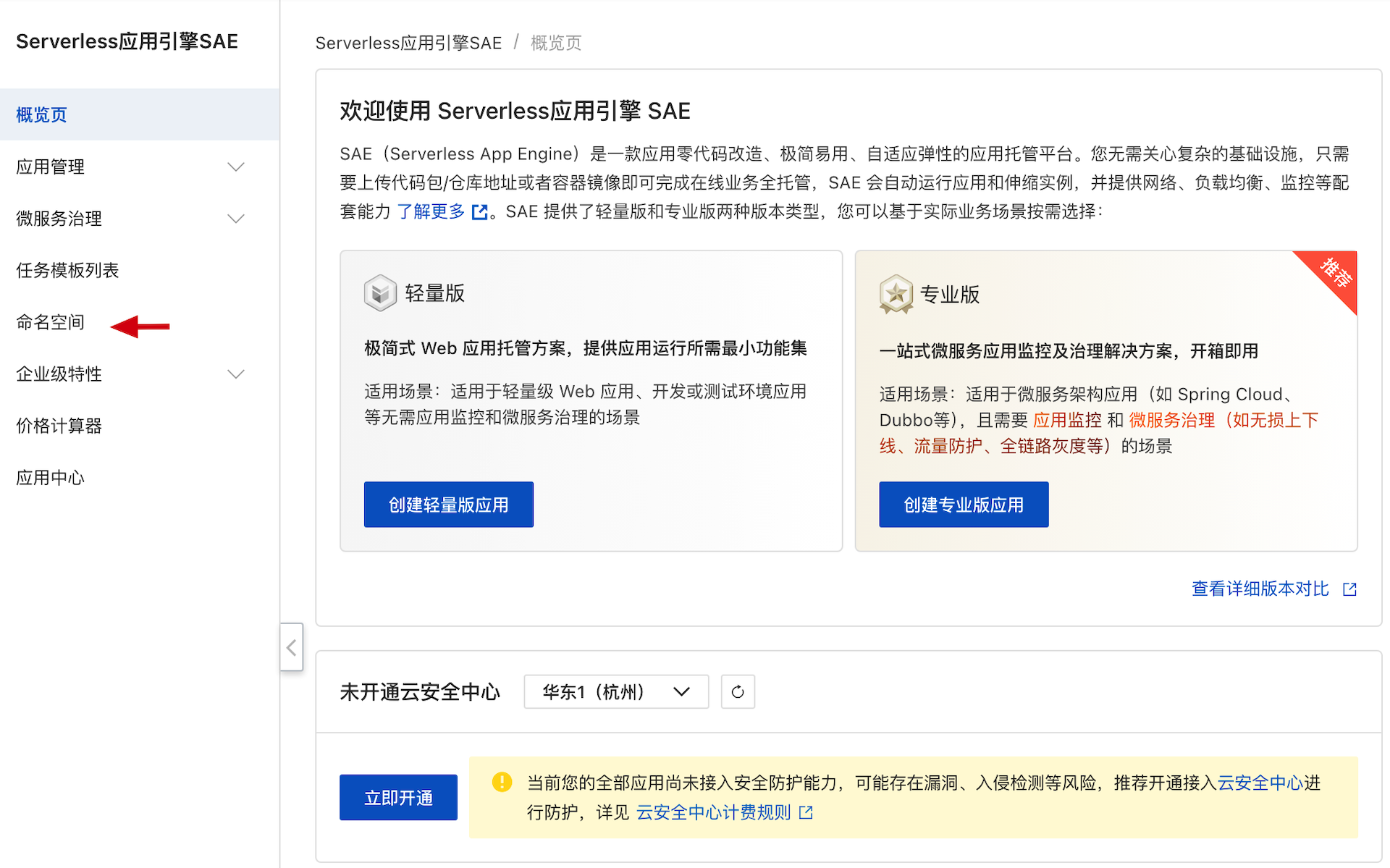The height and width of the screenshot is (868, 1390).
Task: Click 创建轻量版应用 button
Action: point(449,505)
